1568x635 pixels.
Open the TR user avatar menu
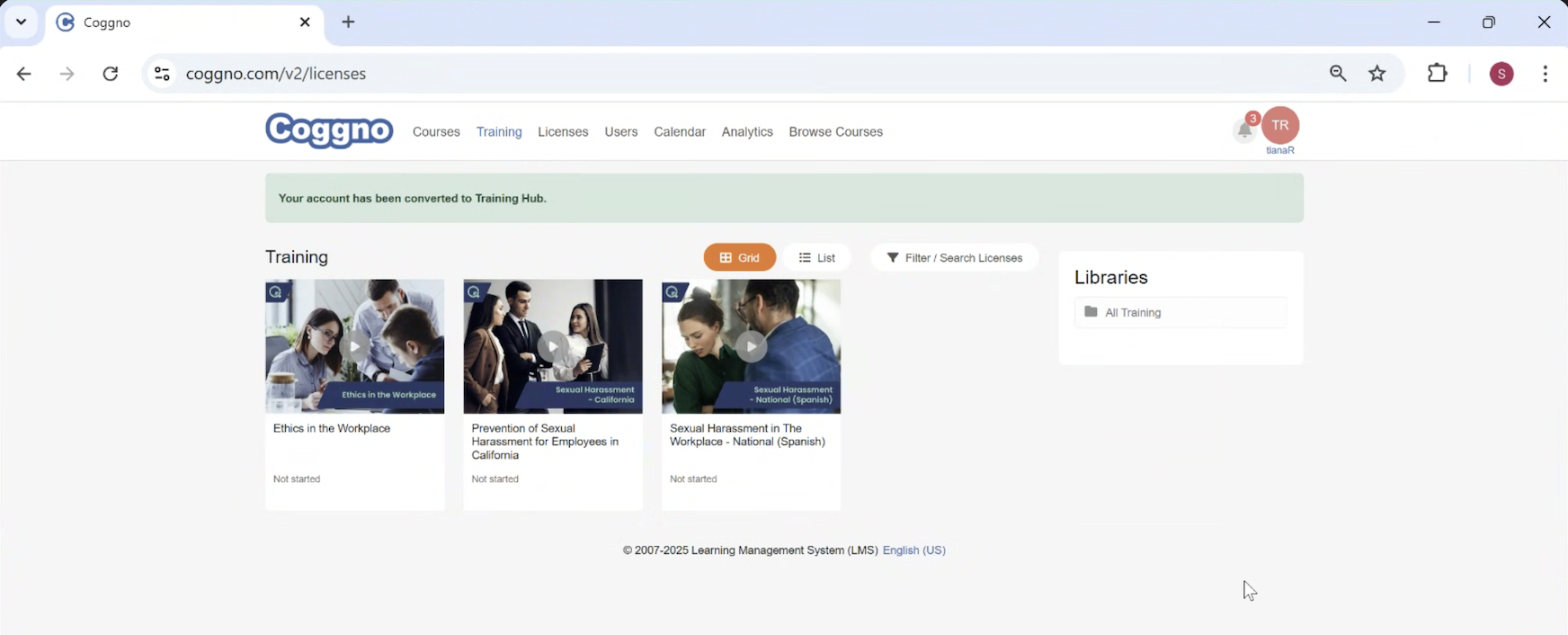tap(1280, 125)
